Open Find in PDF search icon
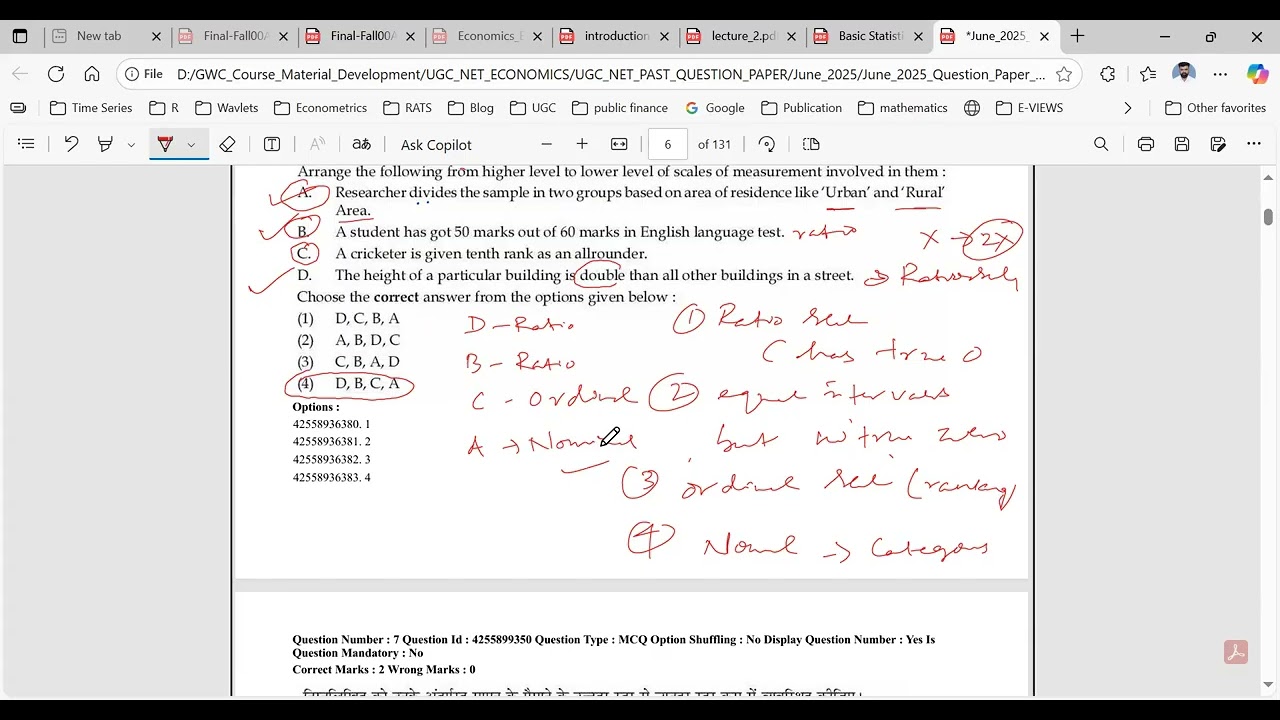The width and height of the screenshot is (1280, 720). click(1101, 144)
